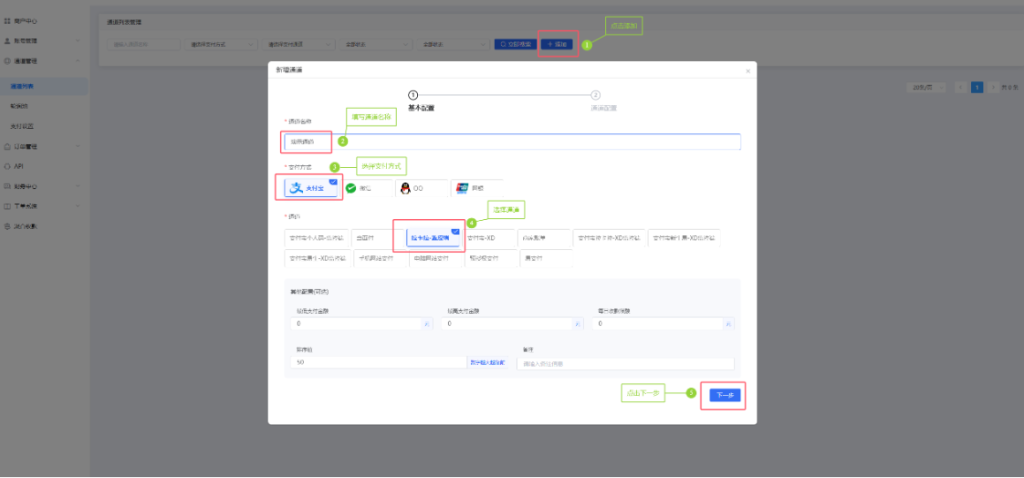Click the blue 下一步 next-step button
This screenshot has width=1024, height=478.
pyautogui.click(x=725, y=395)
